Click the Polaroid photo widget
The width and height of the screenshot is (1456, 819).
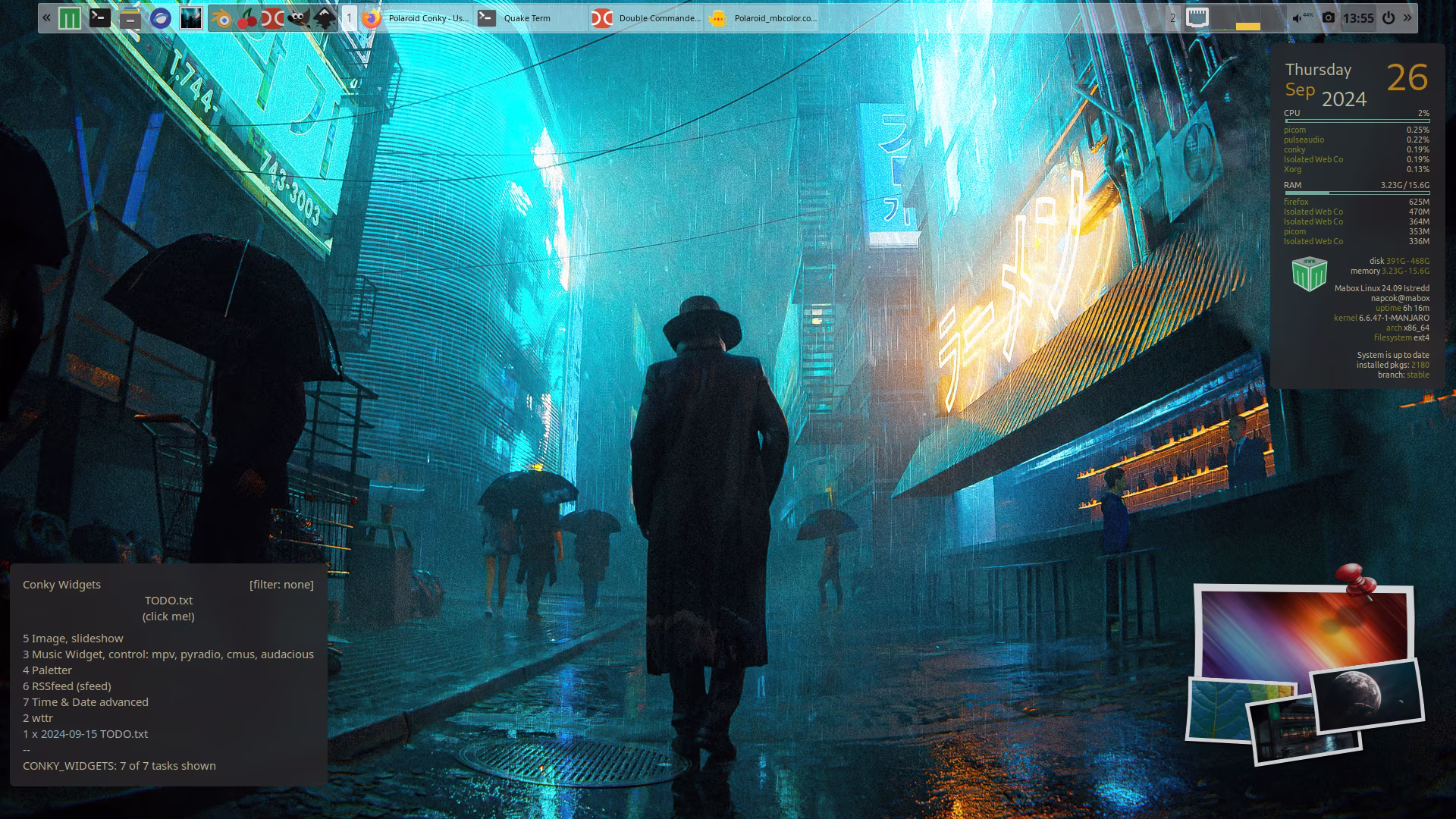coord(1302,671)
